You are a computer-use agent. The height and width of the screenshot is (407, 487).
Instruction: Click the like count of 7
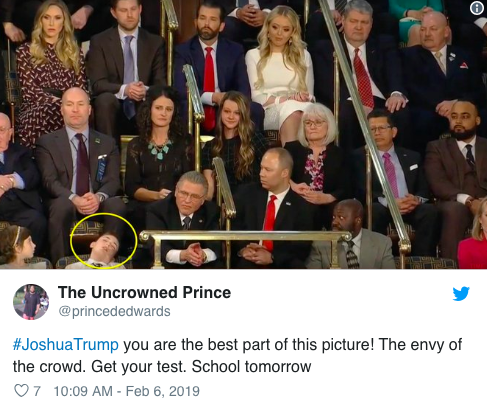37,391
